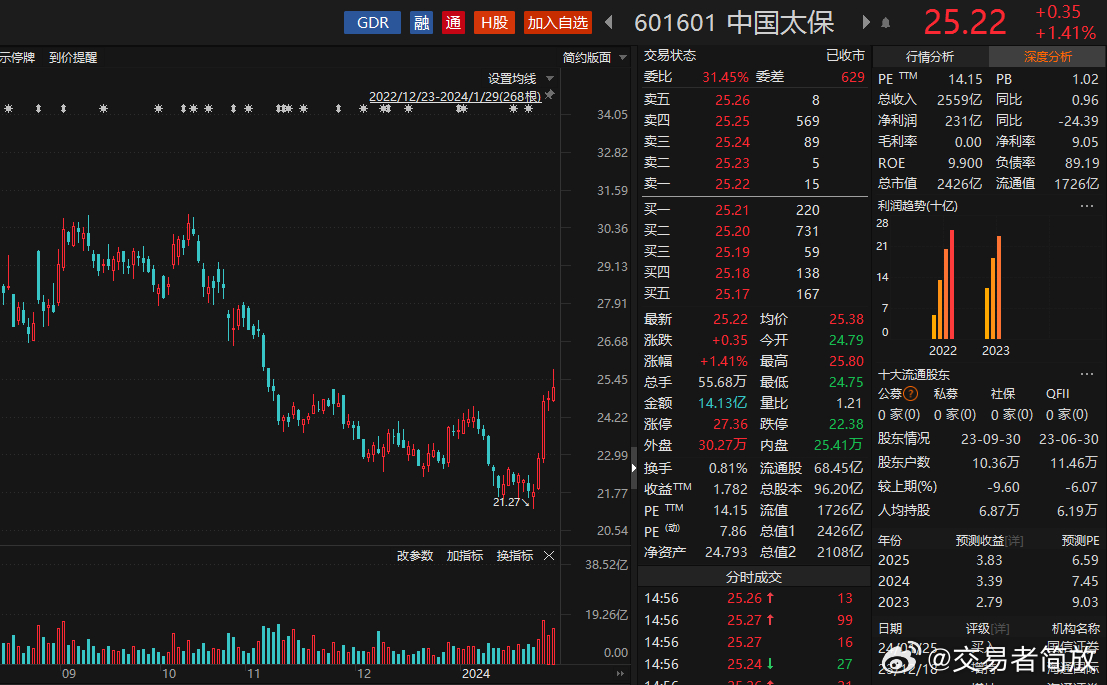Click the 涨停 value 27.36
Image resolution: width=1107 pixels, height=685 pixels.
point(731,424)
